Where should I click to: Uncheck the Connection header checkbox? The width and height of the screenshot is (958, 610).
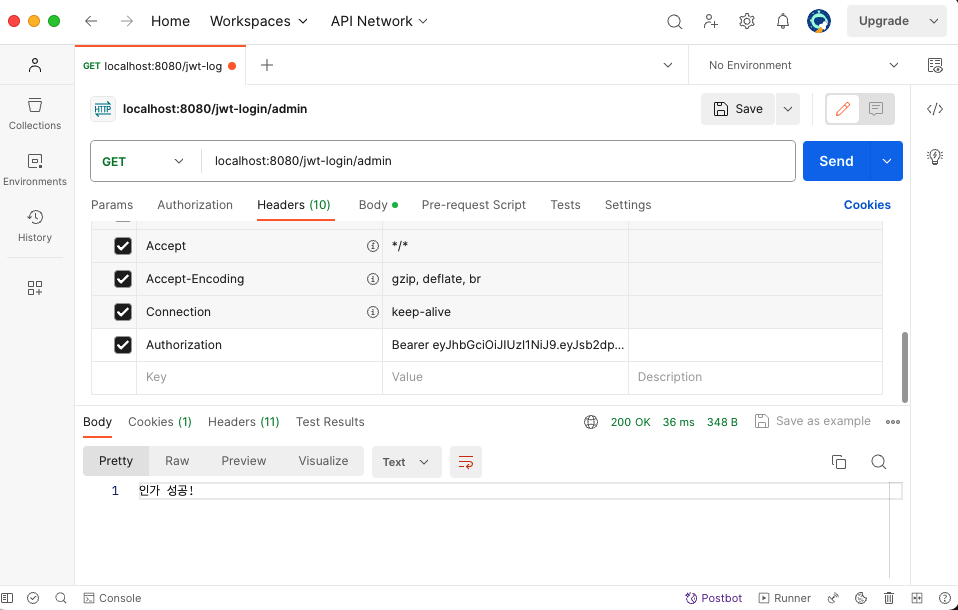[123, 312]
